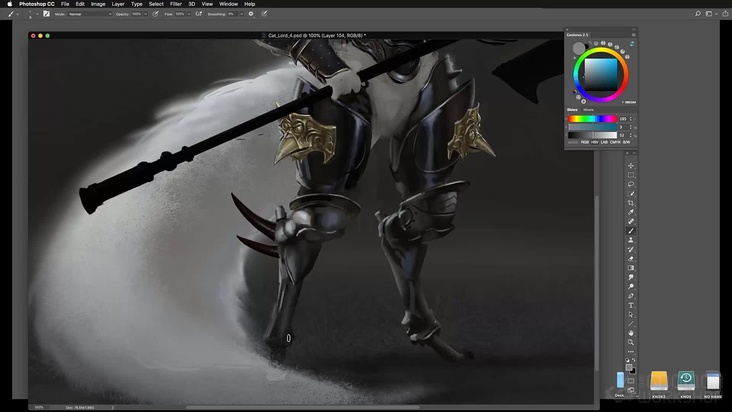Toggle Quick Mask mode
The width and height of the screenshot is (732, 412).
631,381
